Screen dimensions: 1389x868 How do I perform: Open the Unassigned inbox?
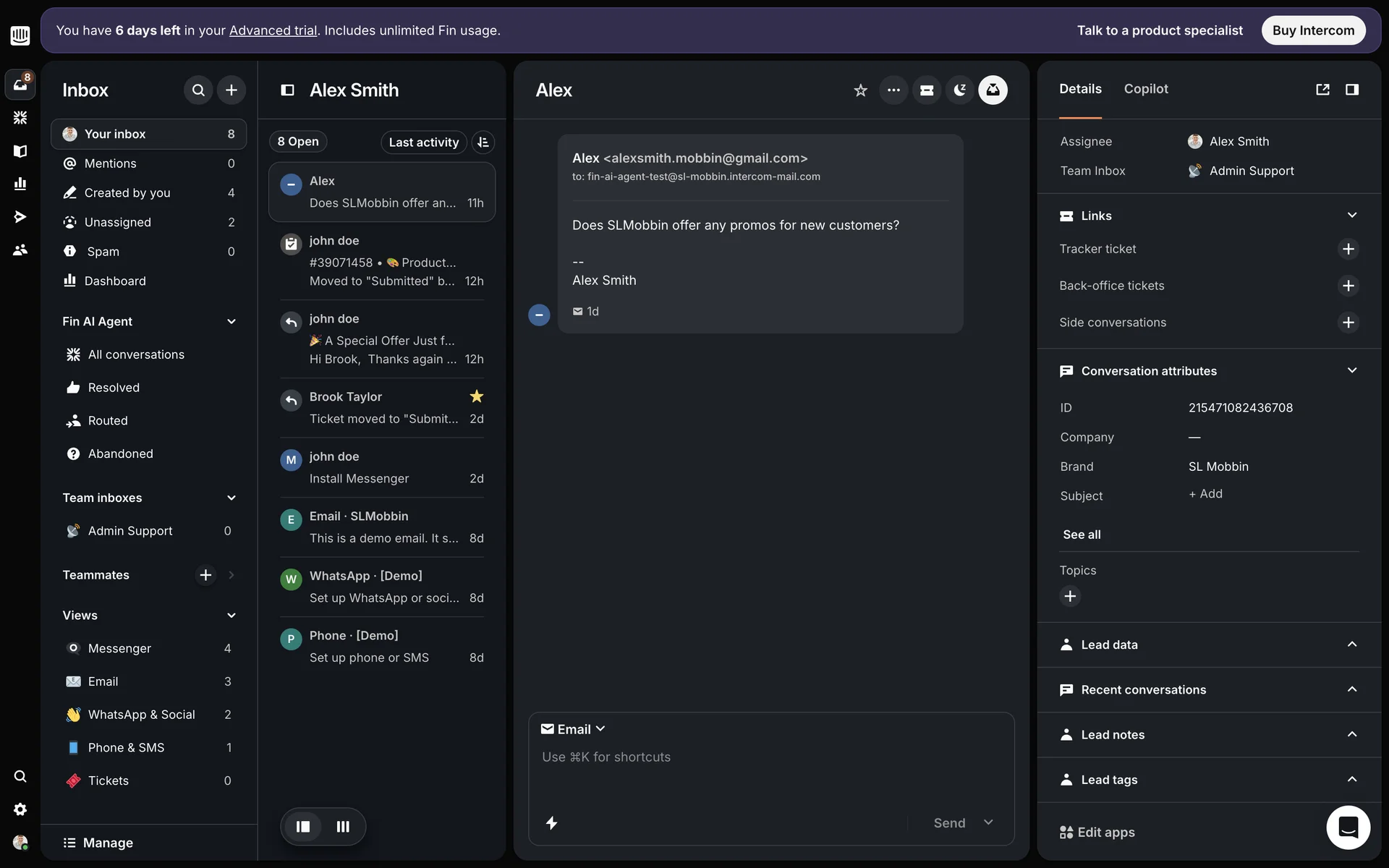118,222
